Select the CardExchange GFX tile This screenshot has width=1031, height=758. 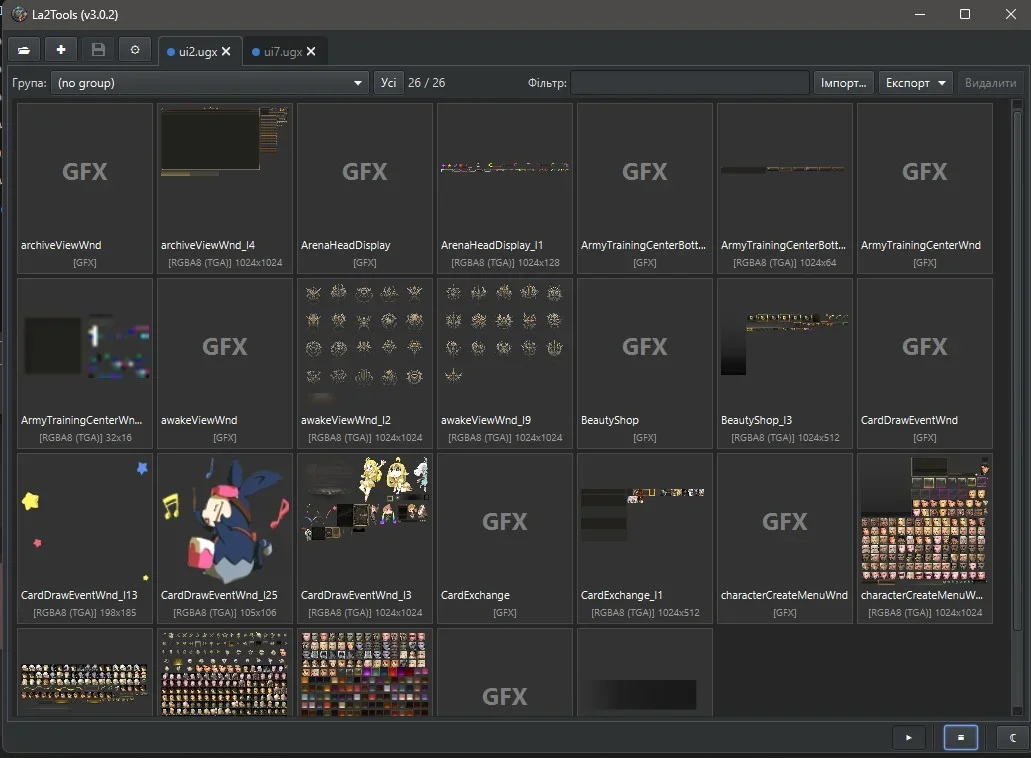(505, 538)
